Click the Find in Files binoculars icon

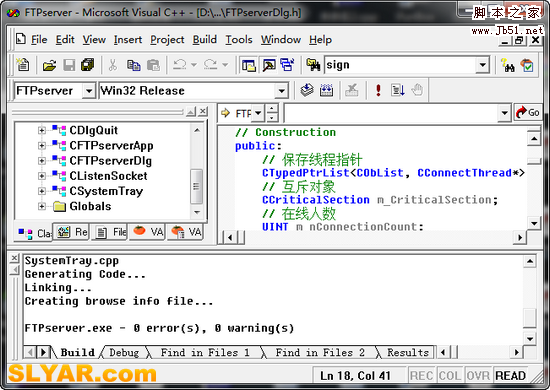coord(313,65)
